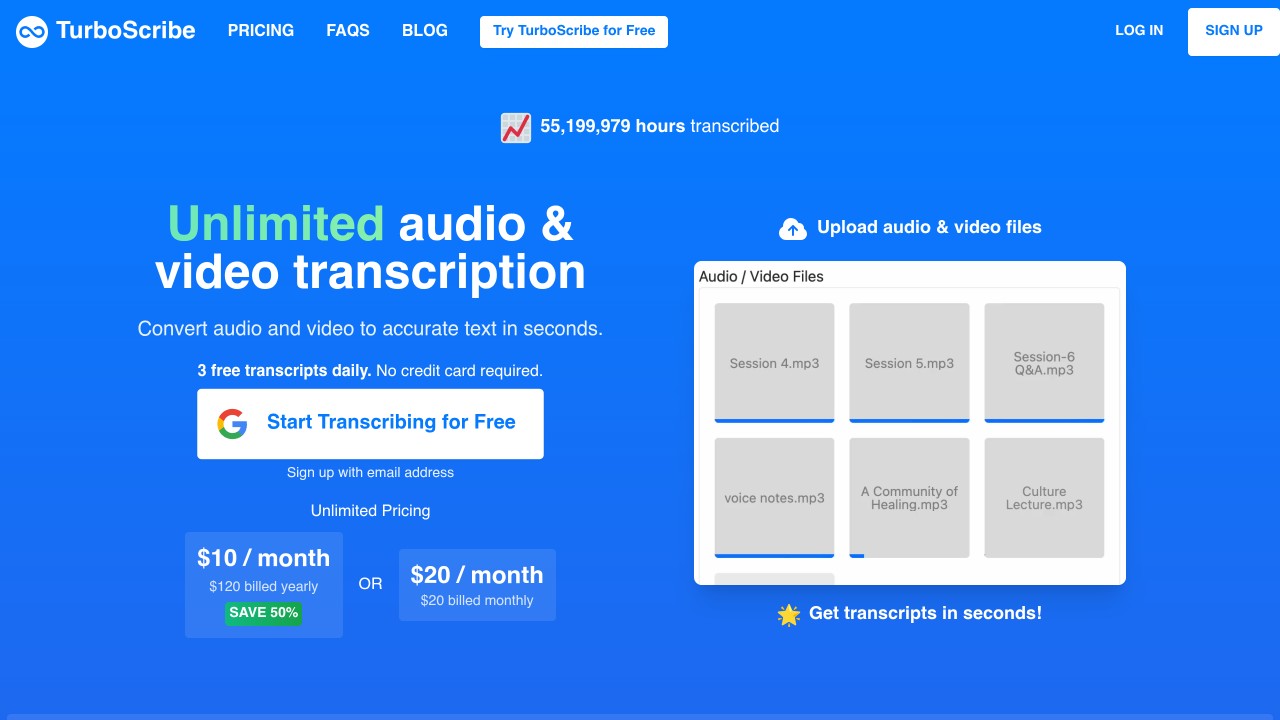Viewport: 1280px width, 720px height.
Task: Select the $10 / month pricing card
Action: click(x=264, y=584)
